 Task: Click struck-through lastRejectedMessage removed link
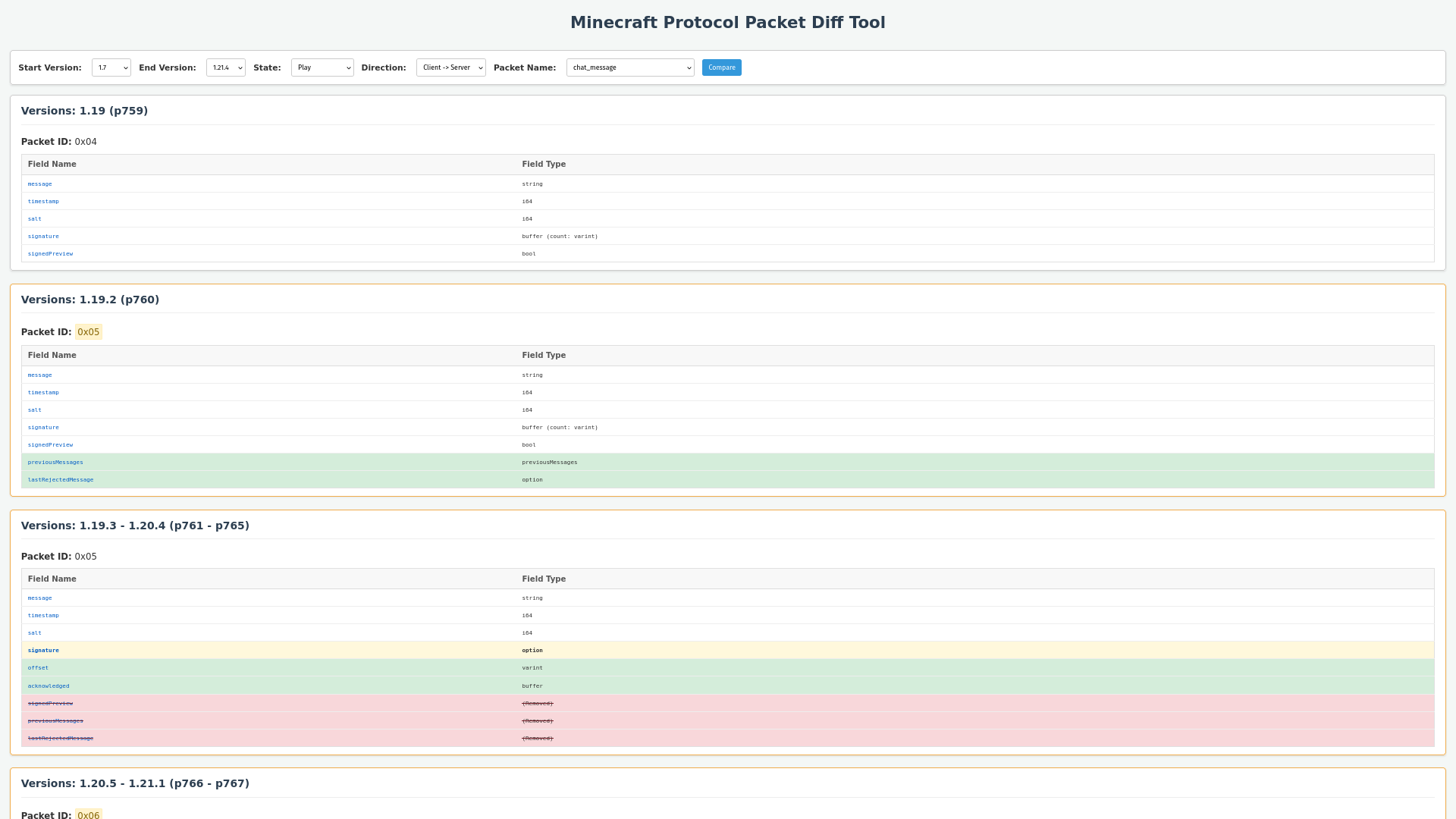61,739
